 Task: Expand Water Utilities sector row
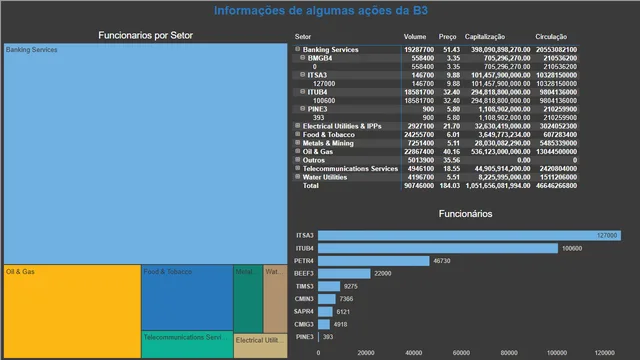tap(298, 177)
